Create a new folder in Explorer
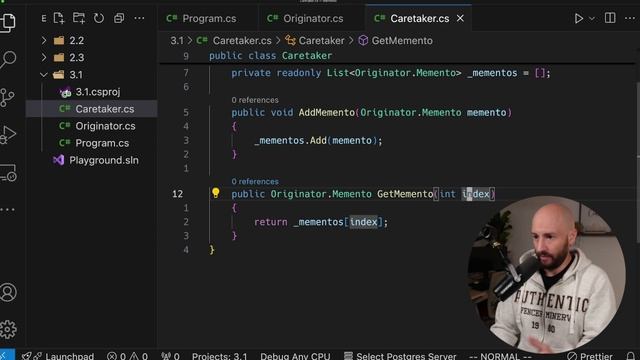640x360 pixels. (79, 18)
